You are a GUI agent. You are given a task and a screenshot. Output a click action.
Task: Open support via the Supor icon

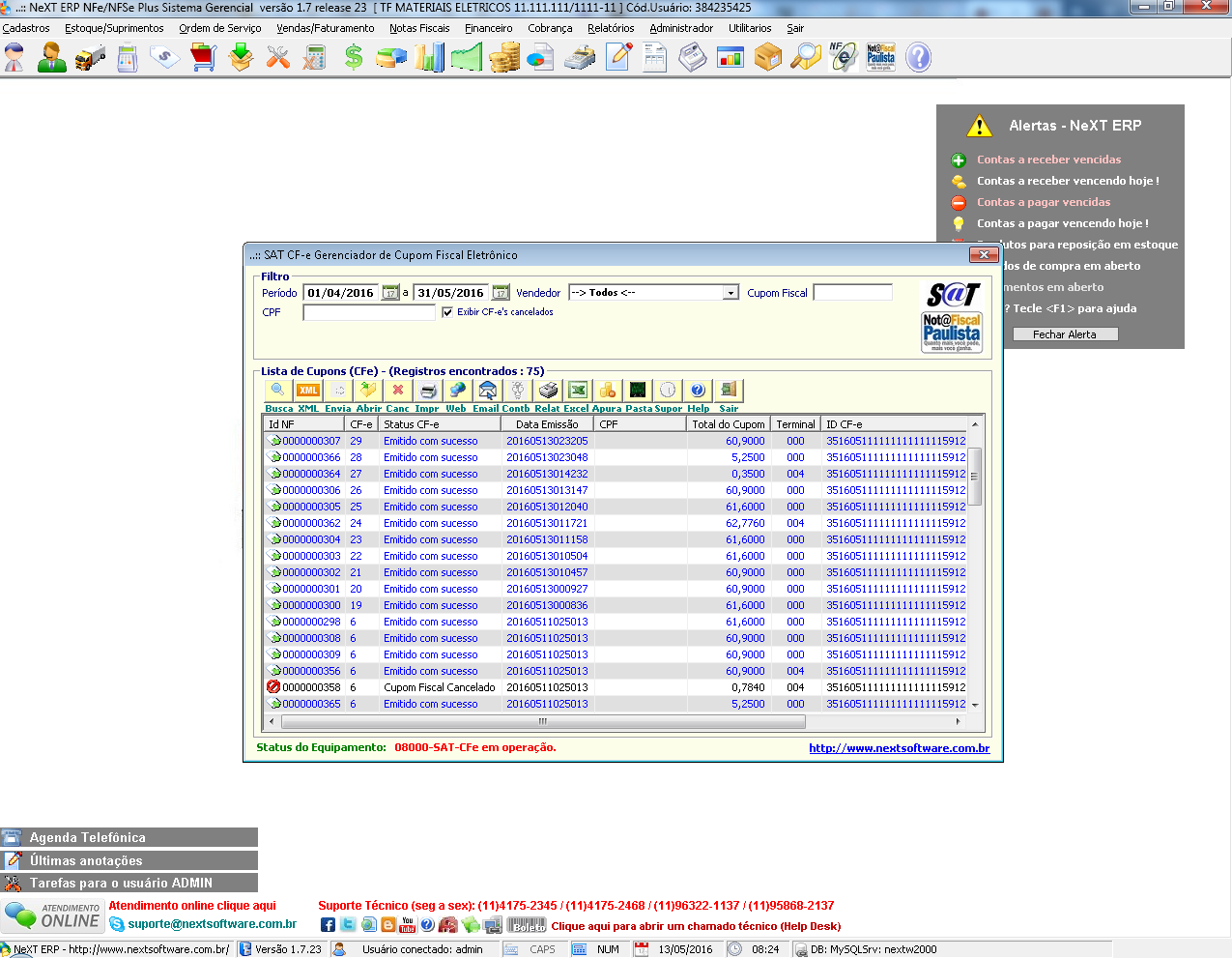tap(666, 390)
